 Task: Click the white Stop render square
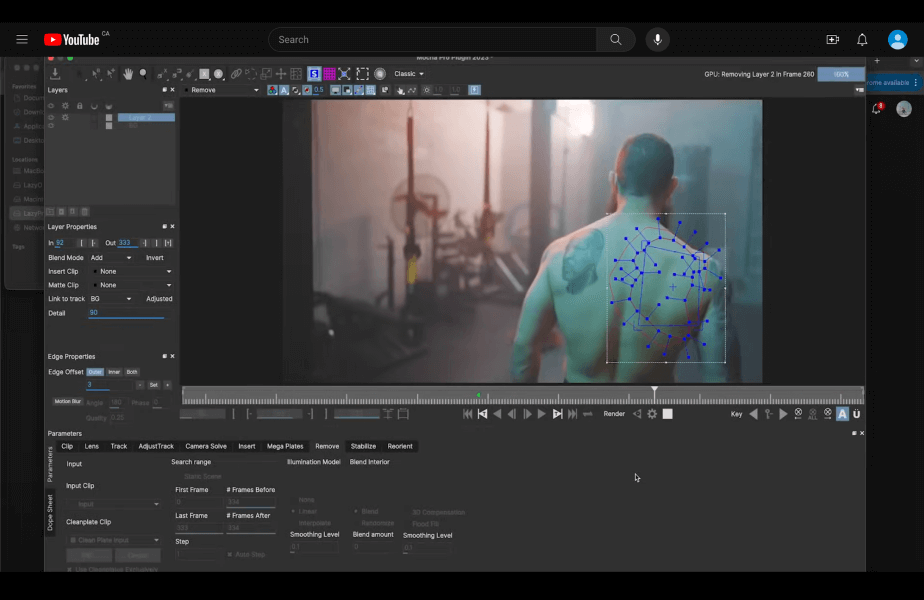[x=667, y=414]
